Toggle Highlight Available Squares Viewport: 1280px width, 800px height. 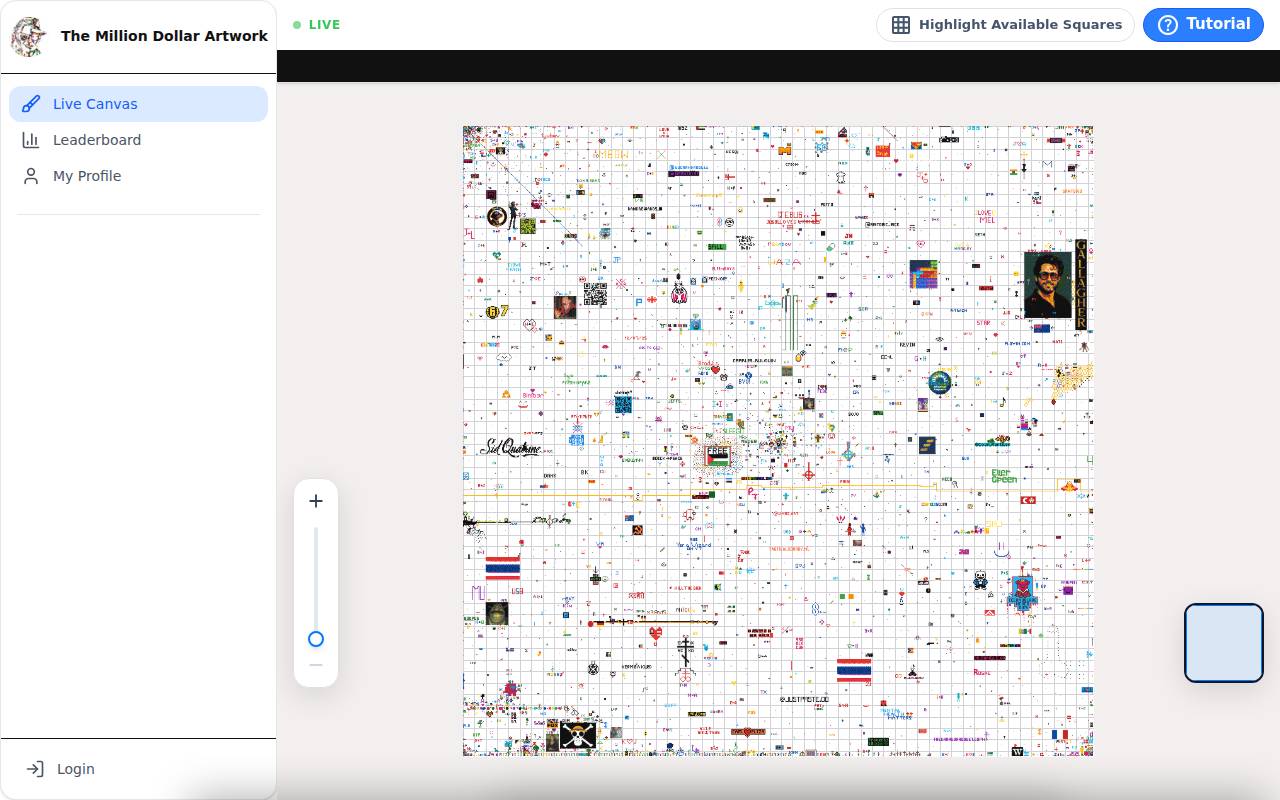point(1005,25)
